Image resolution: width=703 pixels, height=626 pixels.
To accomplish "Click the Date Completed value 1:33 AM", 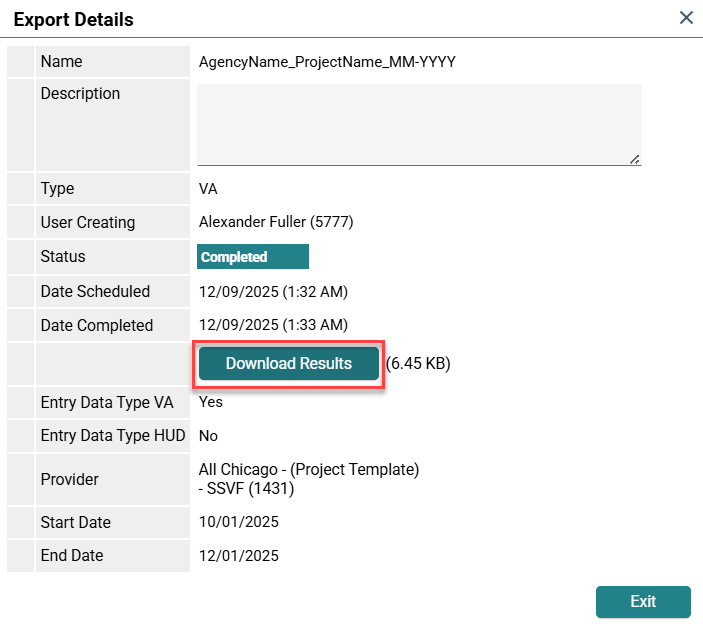I will (x=274, y=325).
